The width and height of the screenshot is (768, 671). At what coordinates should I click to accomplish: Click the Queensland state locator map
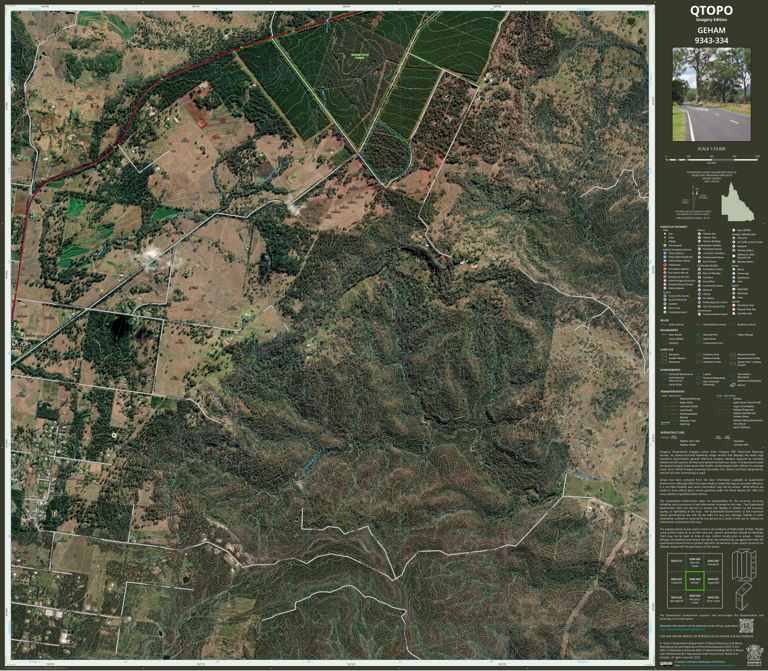coord(738,202)
